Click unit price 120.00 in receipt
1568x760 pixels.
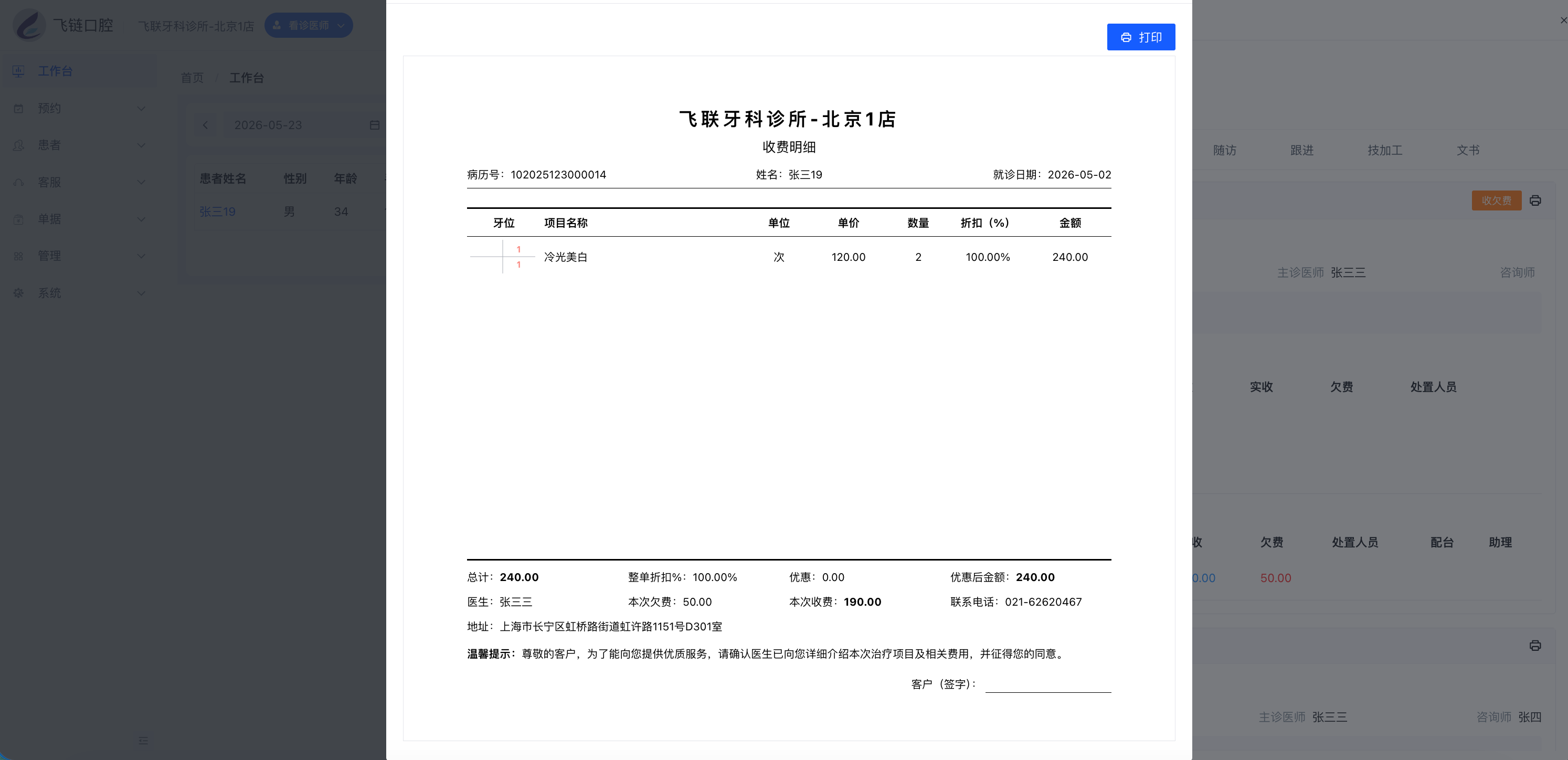[x=848, y=257]
